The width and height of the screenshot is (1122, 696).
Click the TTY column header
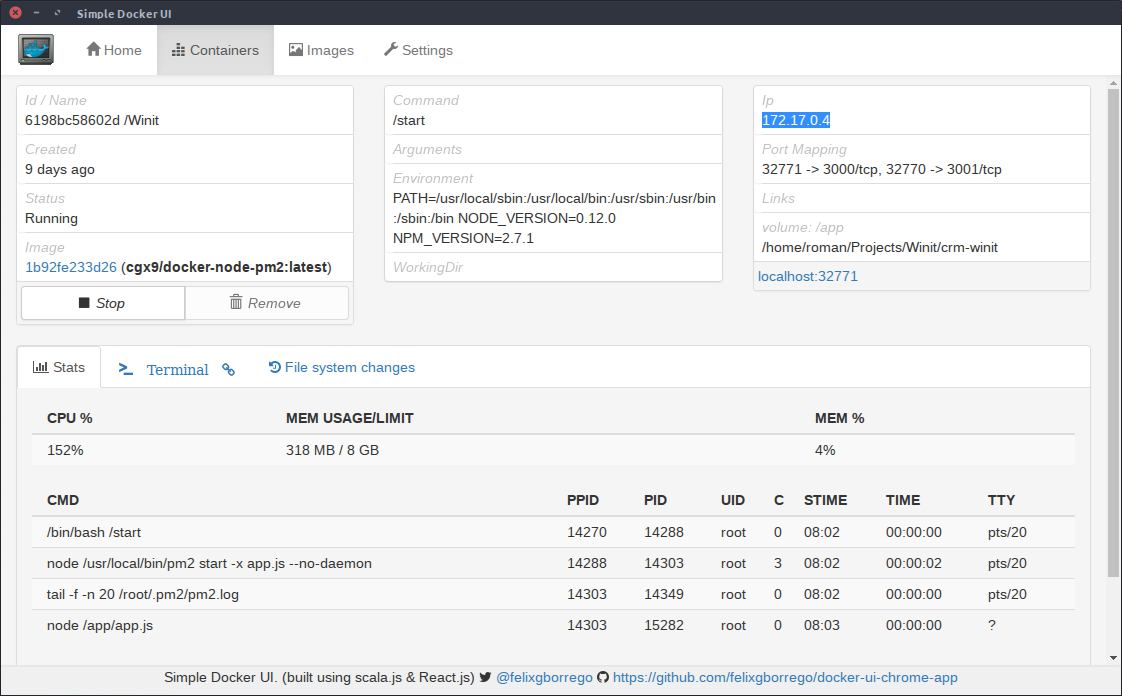[x=1001, y=500]
